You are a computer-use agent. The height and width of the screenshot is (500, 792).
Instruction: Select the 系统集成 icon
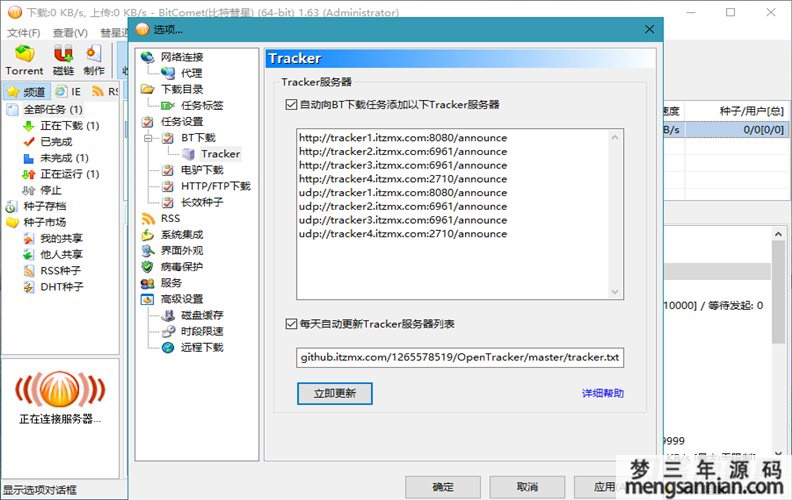[x=147, y=235]
